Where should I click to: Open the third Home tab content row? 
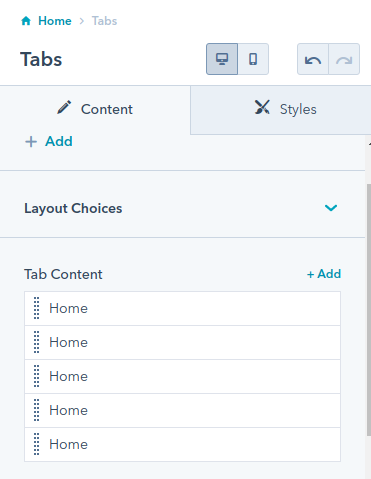coord(182,376)
